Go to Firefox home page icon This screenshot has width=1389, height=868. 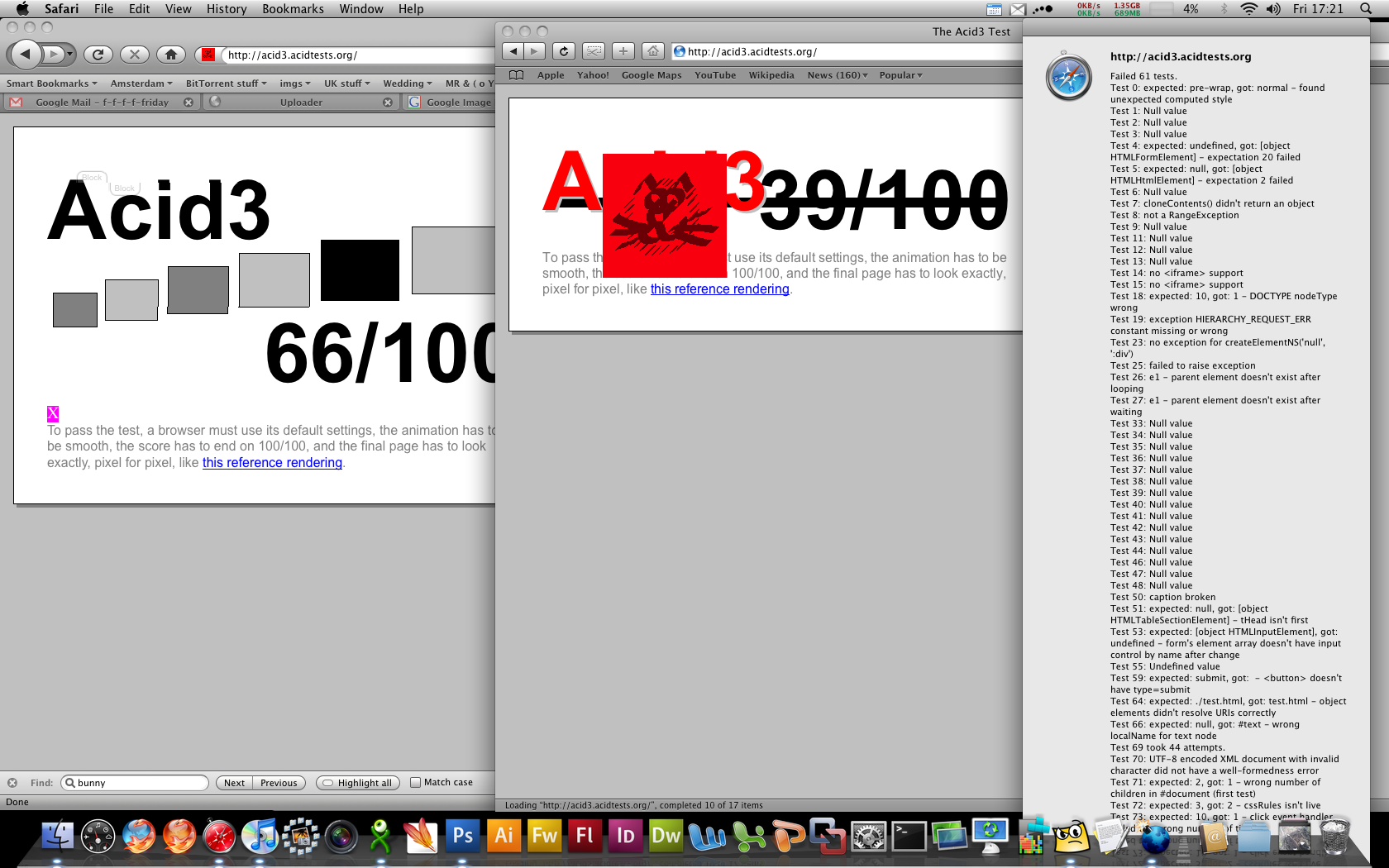pyautogui.click(x=171, y=55)
